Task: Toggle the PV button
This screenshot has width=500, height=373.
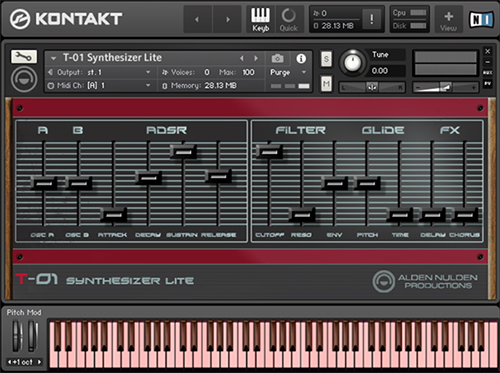Action: point(488,83)
